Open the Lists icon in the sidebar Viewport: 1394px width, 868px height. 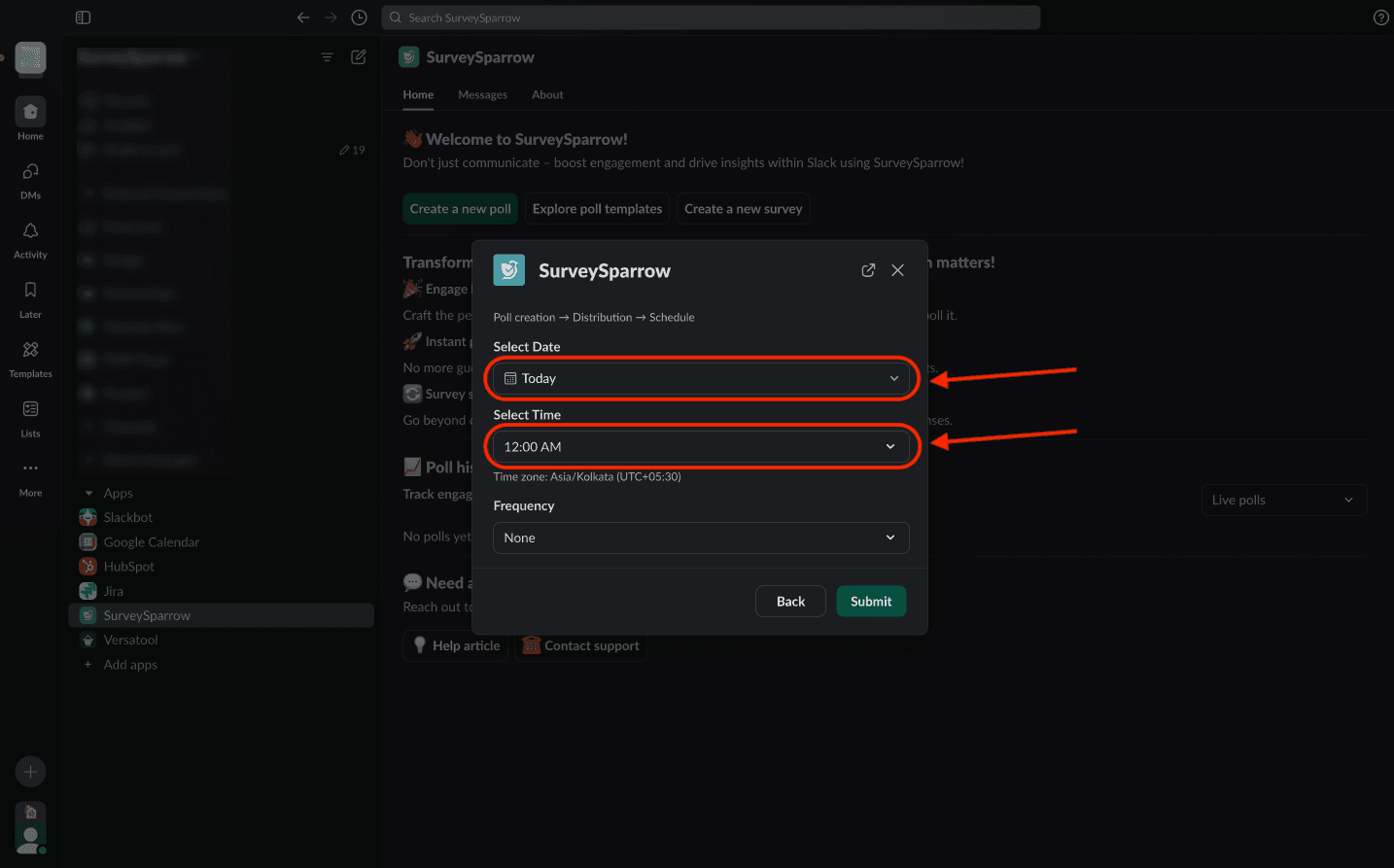click(30, 416)
